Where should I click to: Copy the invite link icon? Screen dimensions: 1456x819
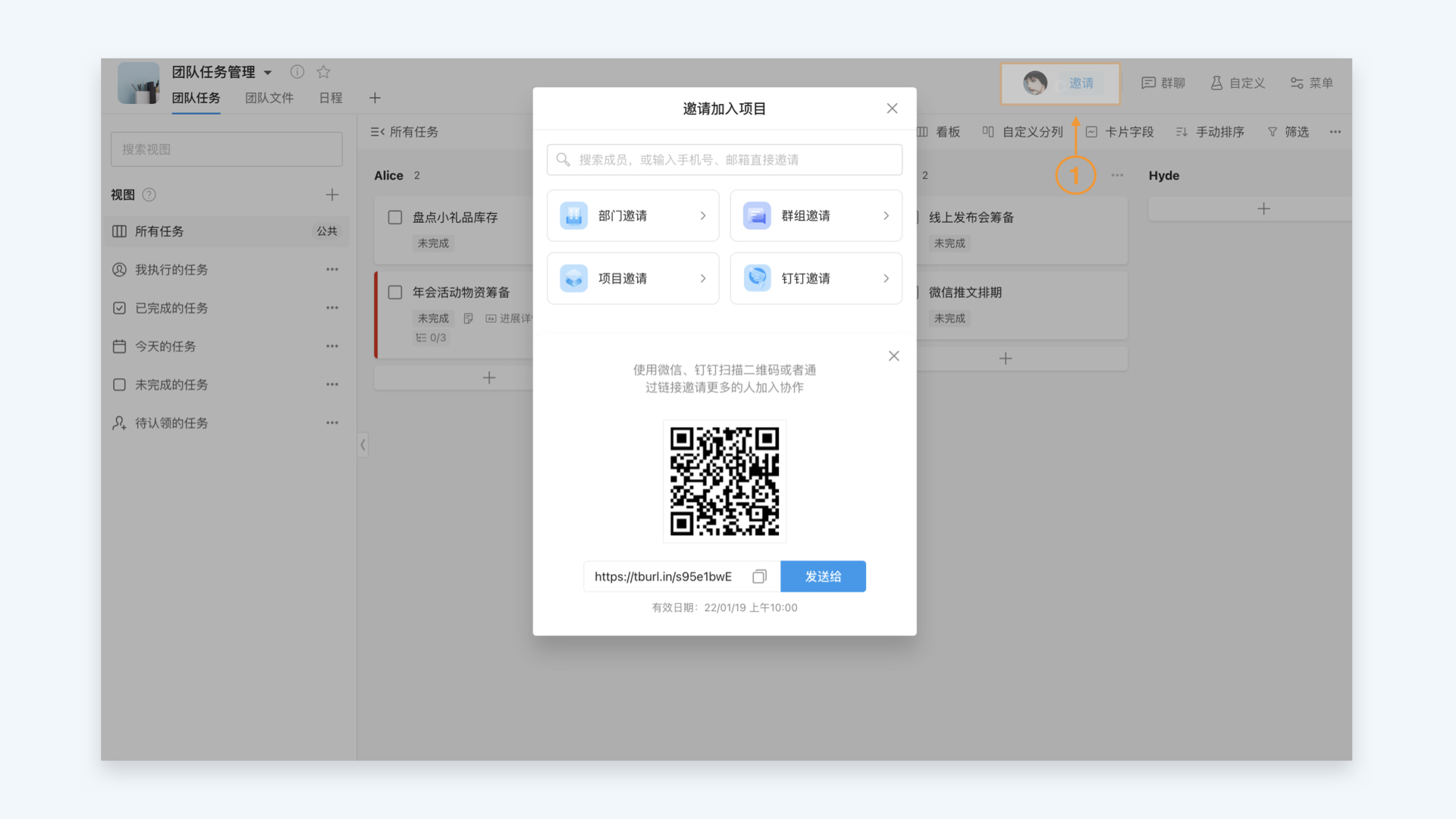[x=759, y=576]
